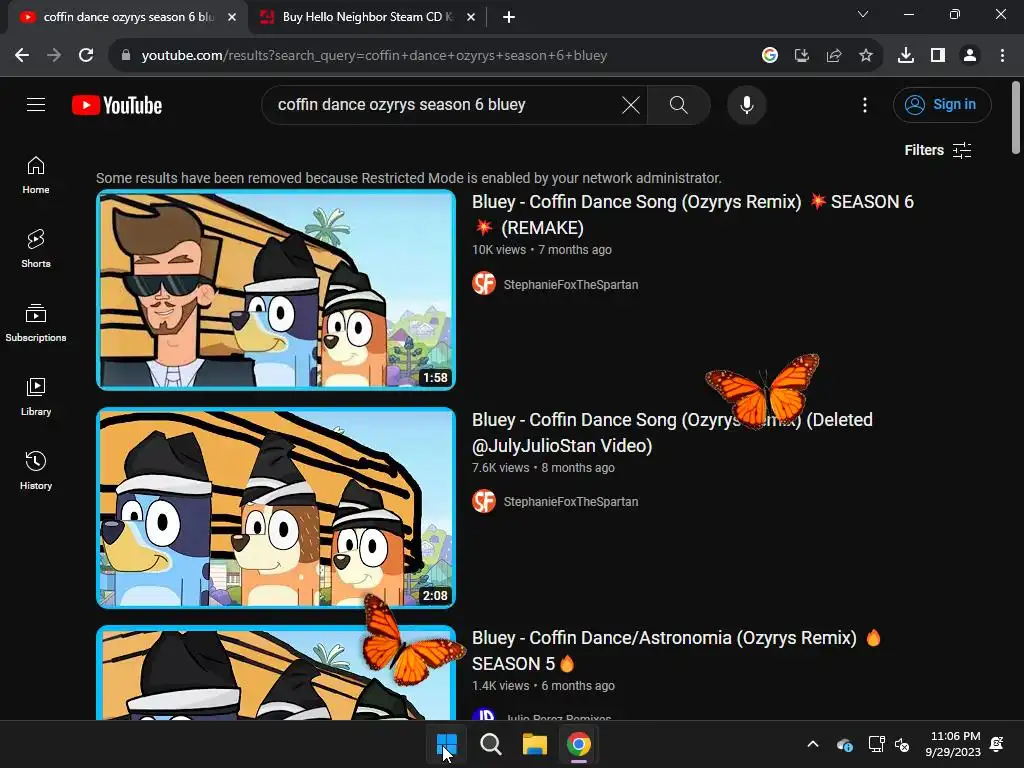This screenshot has width=1024, height=768.
Task: Open a new browser tab
Action: click(x=509, y=17)
